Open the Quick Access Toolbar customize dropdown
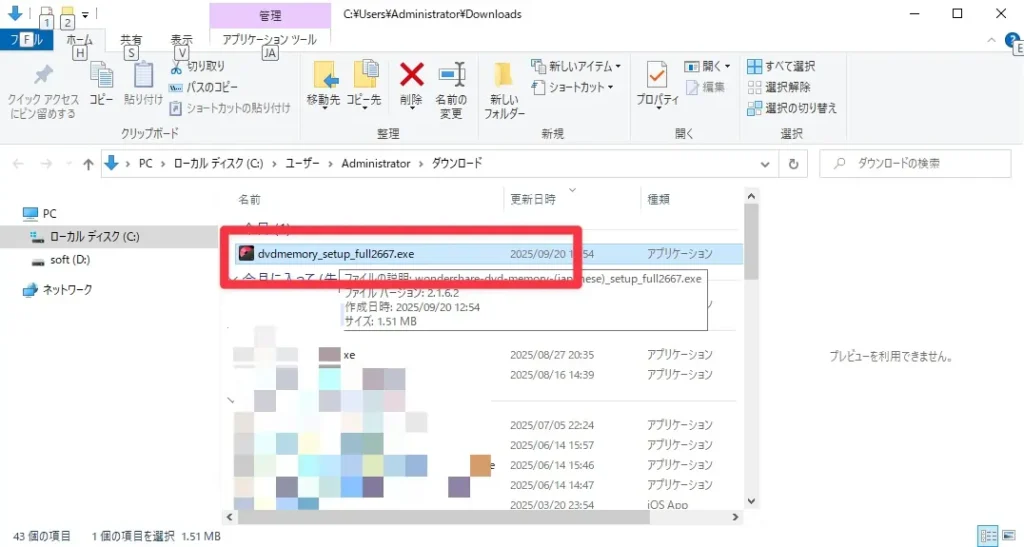The width and height of the screenshot is (1024, 547). point(85,14)
